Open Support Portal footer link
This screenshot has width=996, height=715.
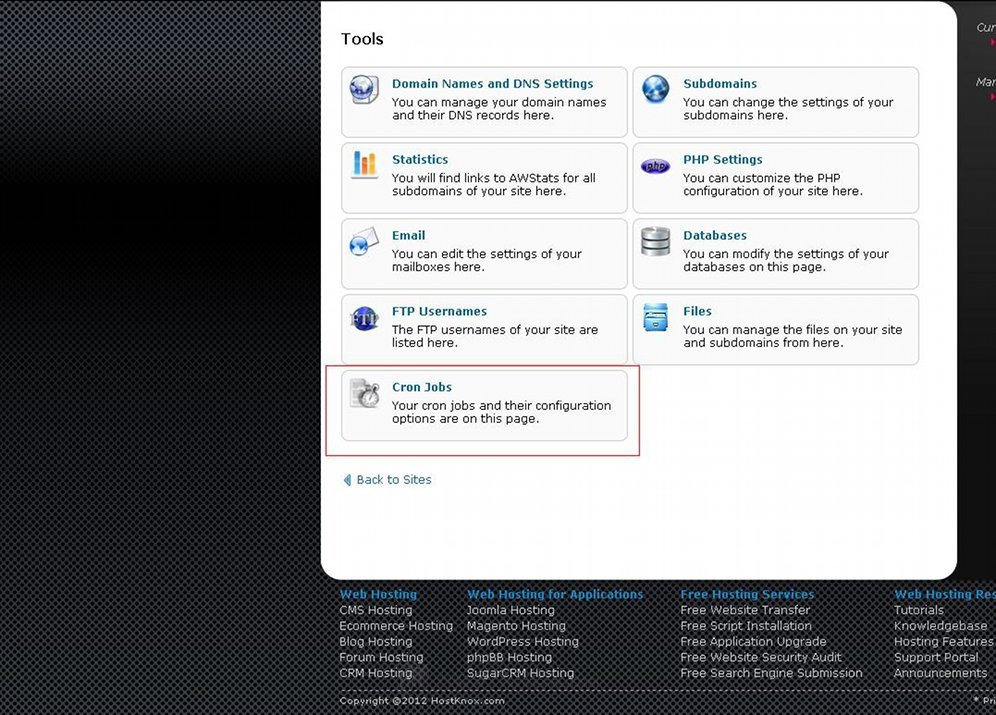point(936,657)
